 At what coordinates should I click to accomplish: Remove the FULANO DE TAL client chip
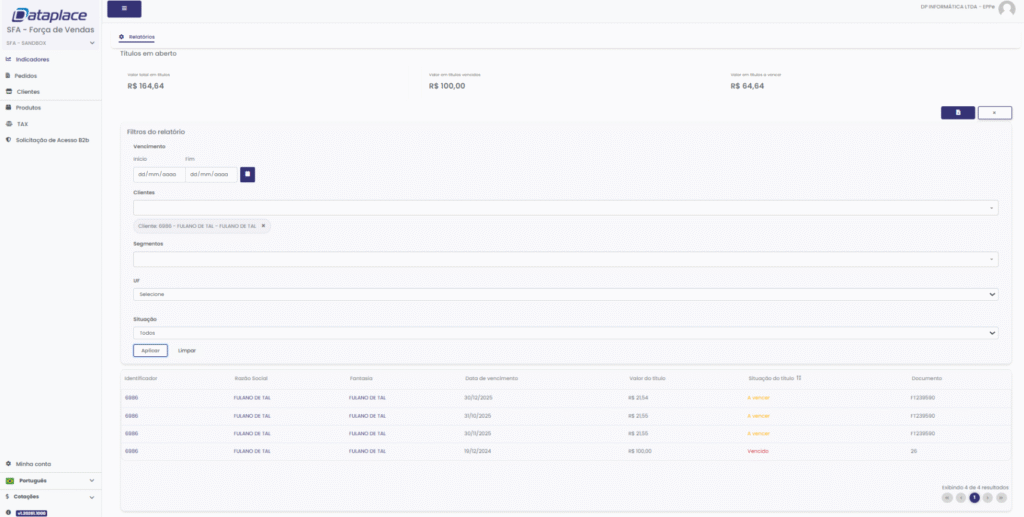[263, 226]
